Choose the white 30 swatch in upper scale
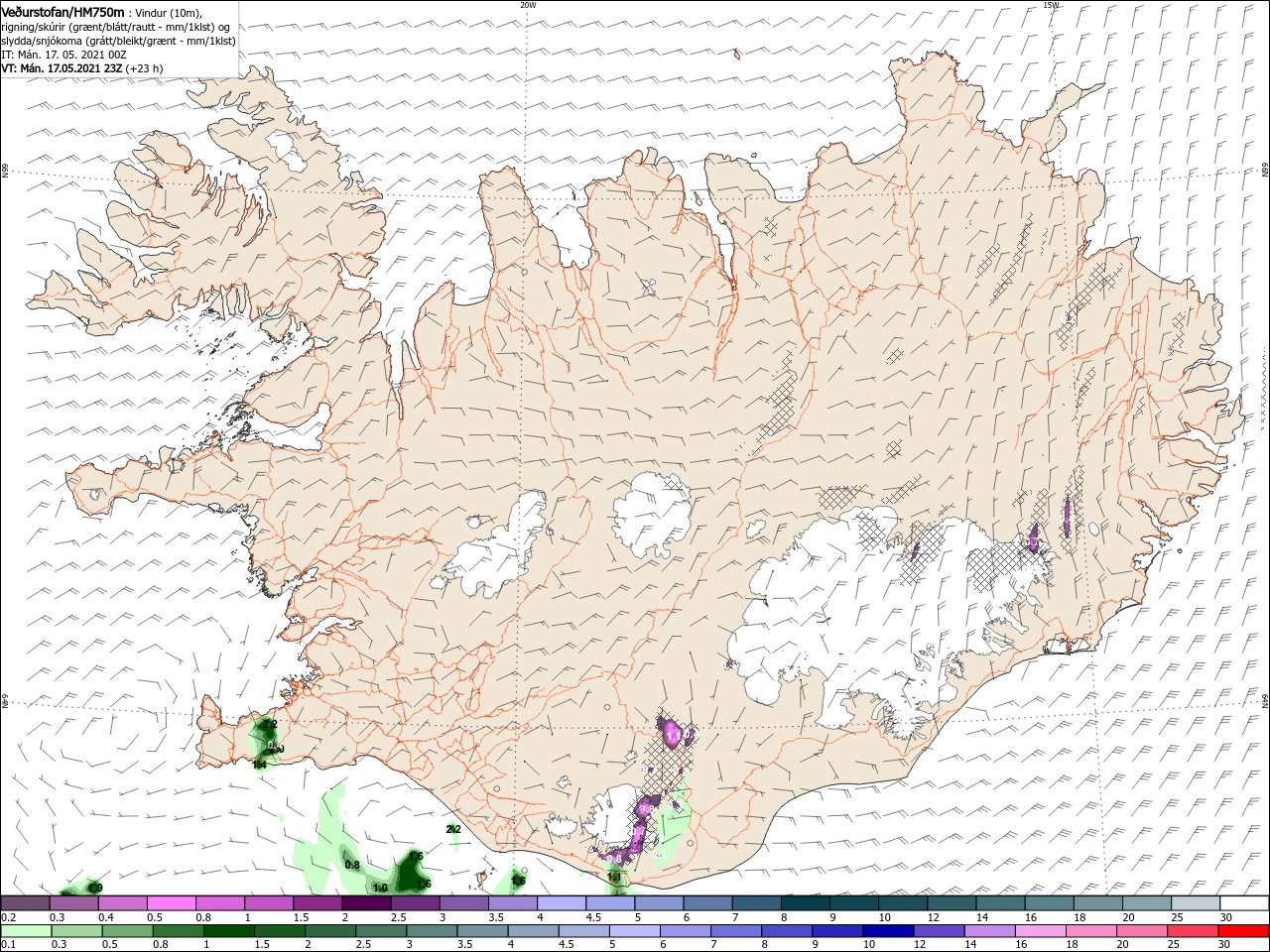This screenshot has width=1270, height=952. click(1244, 903)
